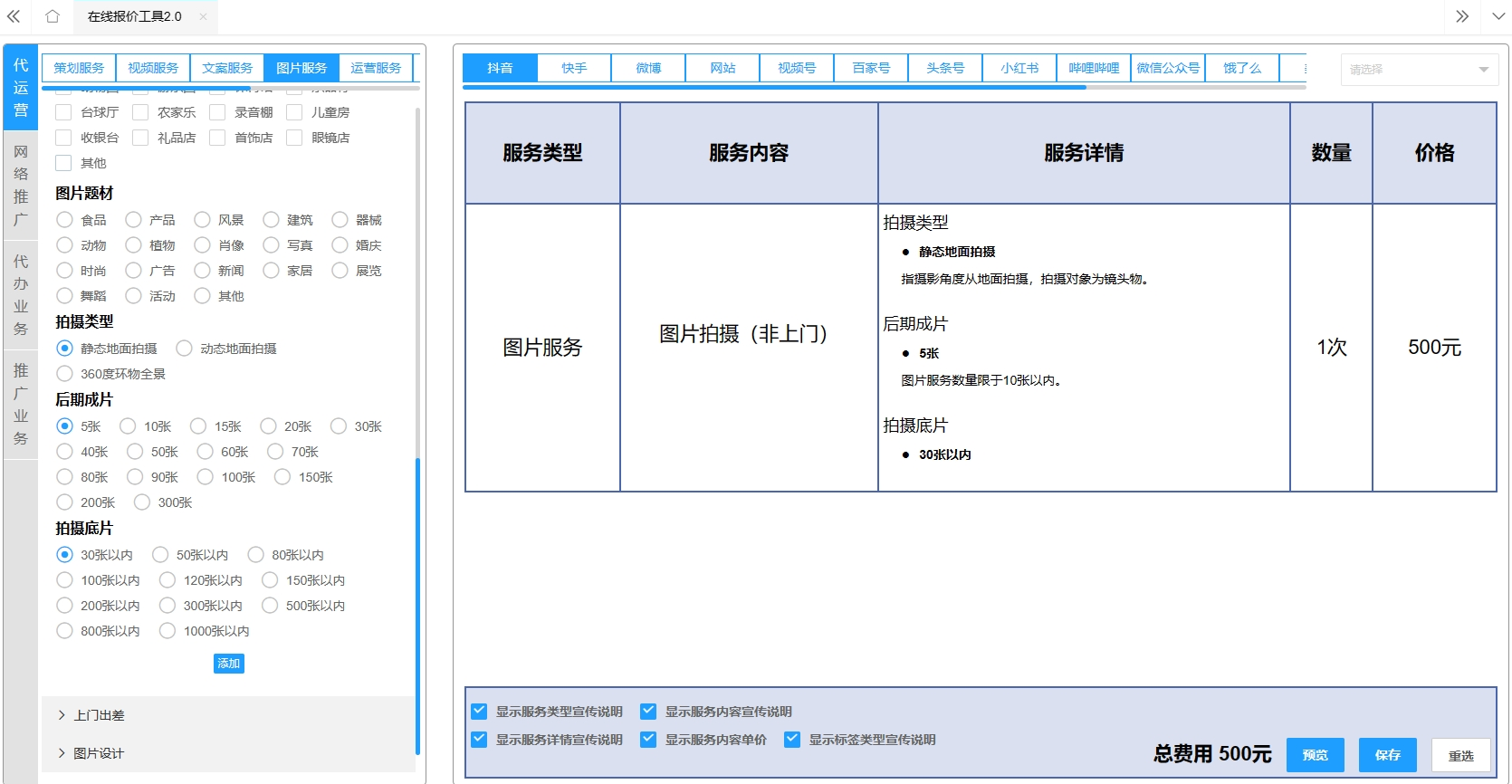Close the 在线报价工具2.0 tab
Screen dimensions: 1512x784
[203, 16]
